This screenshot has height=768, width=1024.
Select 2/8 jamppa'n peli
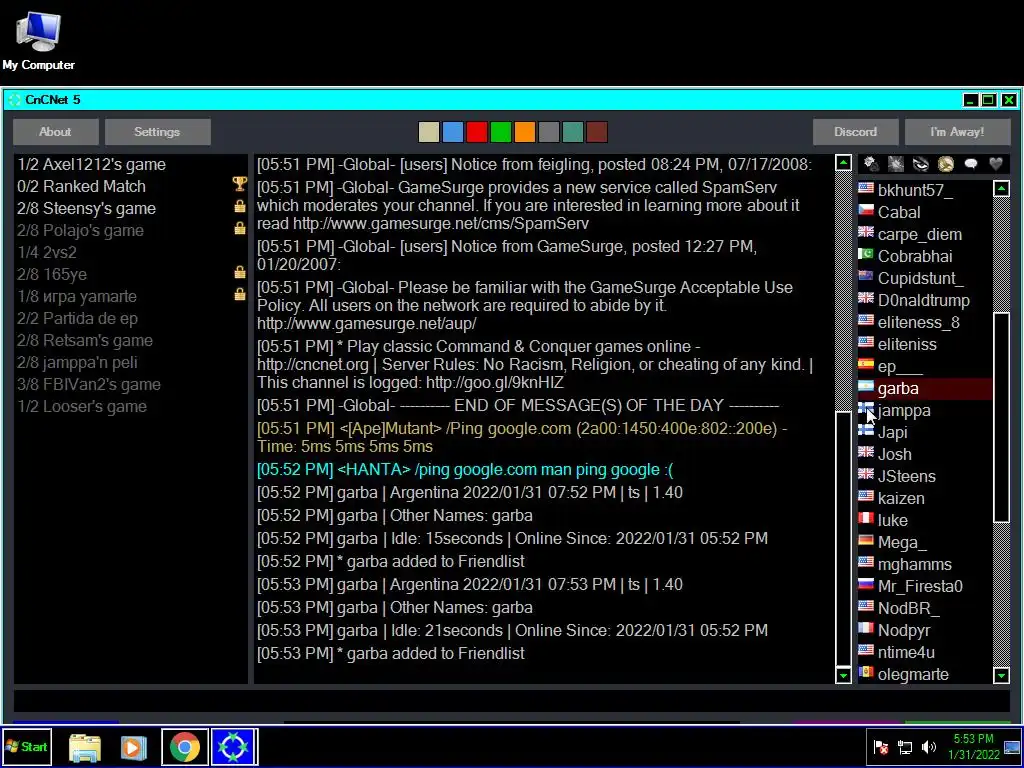tap(131, 363)
